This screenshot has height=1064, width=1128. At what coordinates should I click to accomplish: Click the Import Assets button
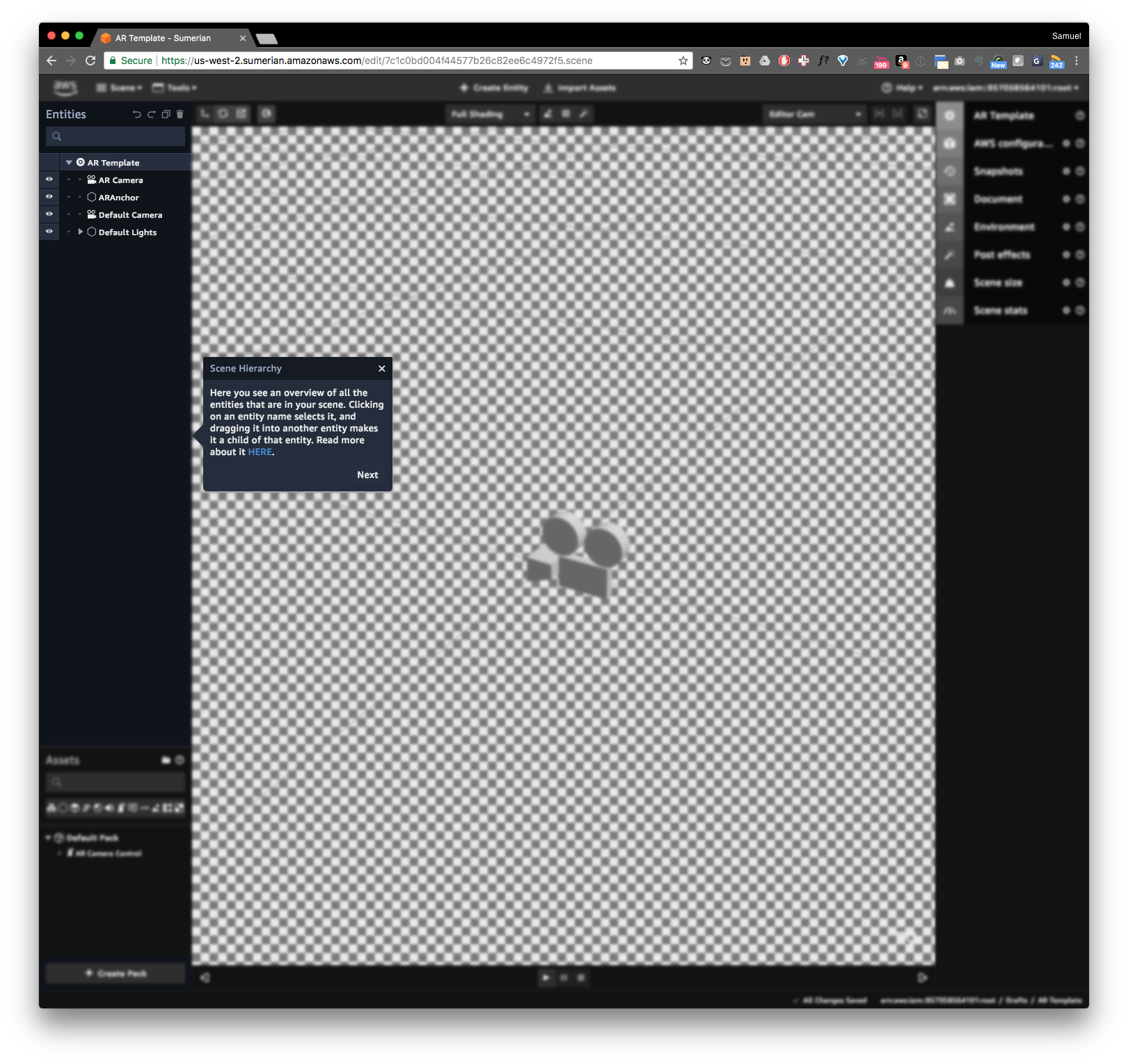(x=580, y=88)
